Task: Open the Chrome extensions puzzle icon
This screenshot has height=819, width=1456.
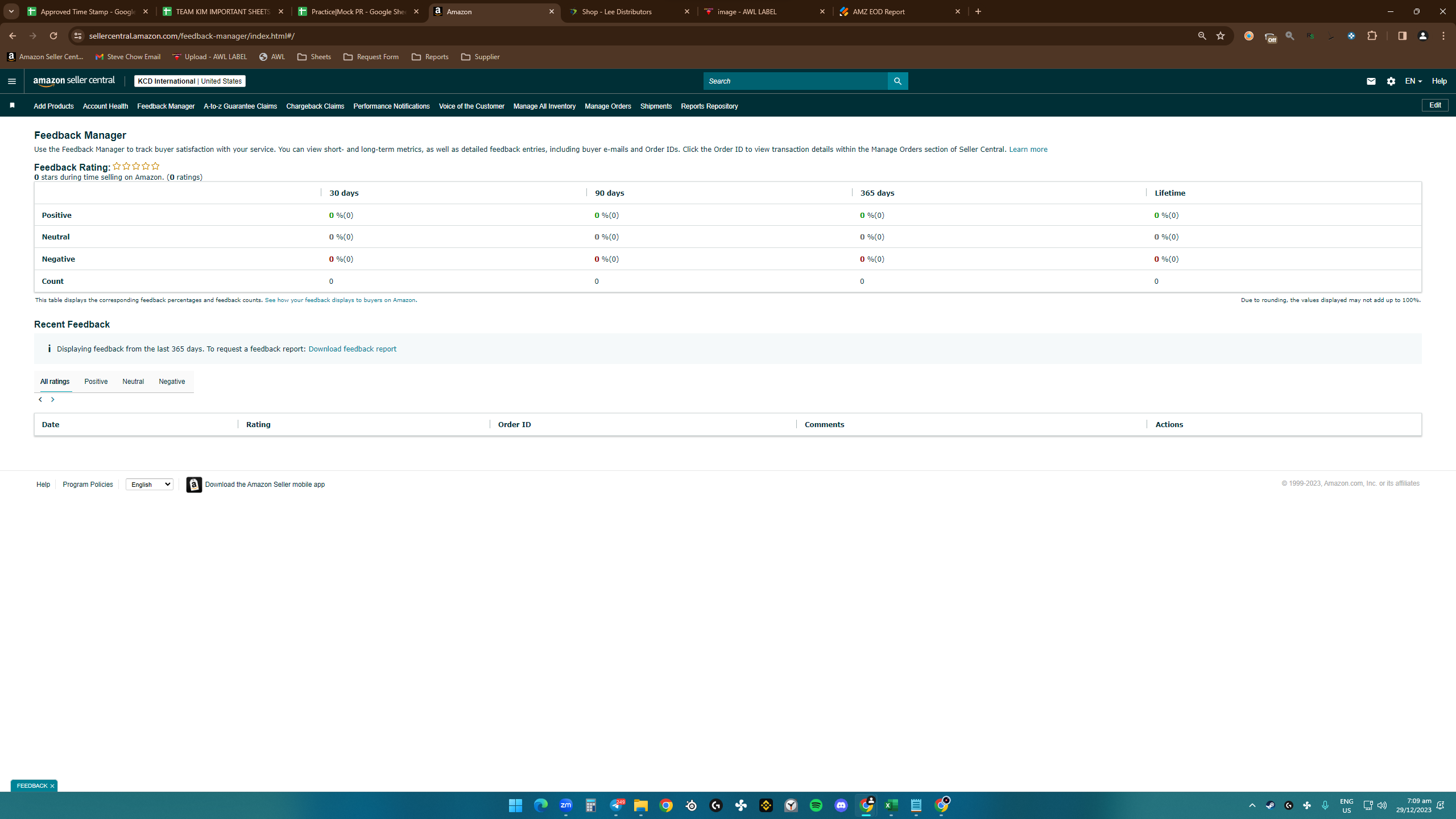Action: 1372,36
